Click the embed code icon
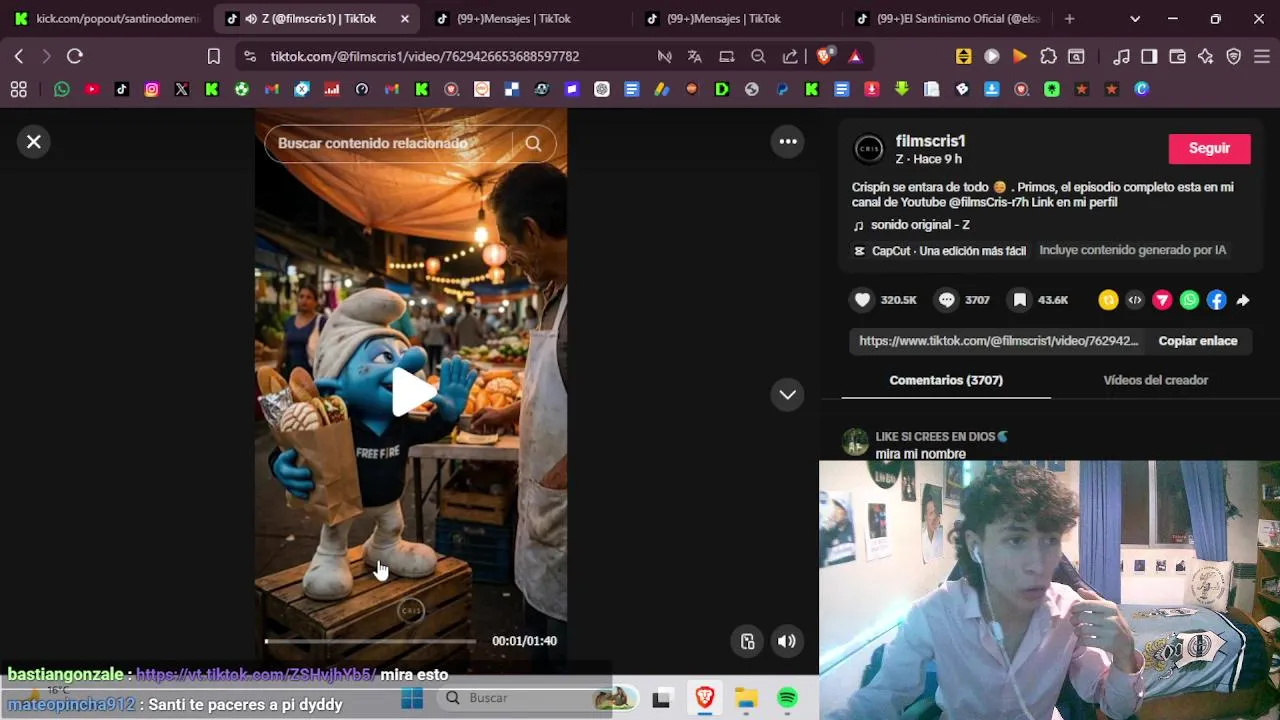The image size is (1280, 720). tap(1135, 300)
